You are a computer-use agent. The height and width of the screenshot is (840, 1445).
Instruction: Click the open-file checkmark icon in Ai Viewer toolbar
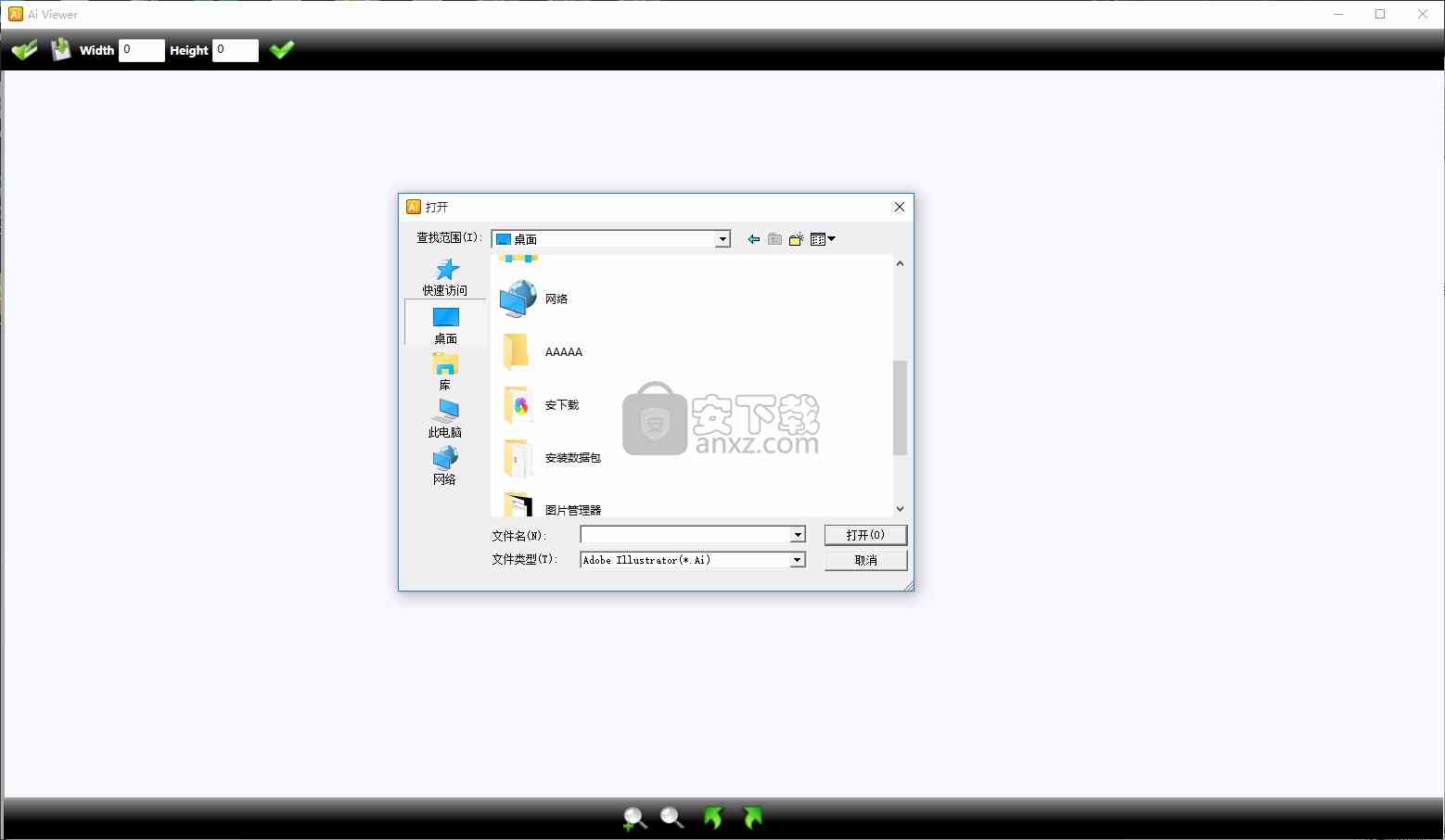point(24,50)
